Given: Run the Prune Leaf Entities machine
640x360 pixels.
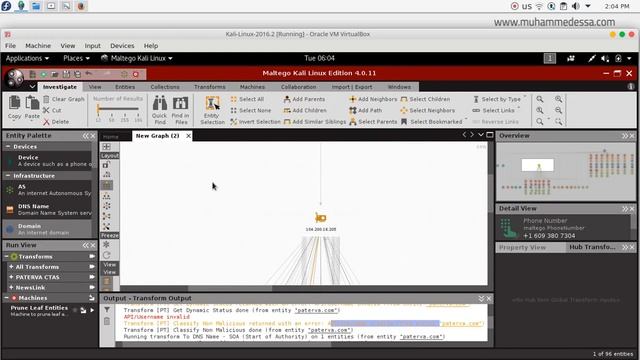Looking at the screenshot, I should 93,310.
